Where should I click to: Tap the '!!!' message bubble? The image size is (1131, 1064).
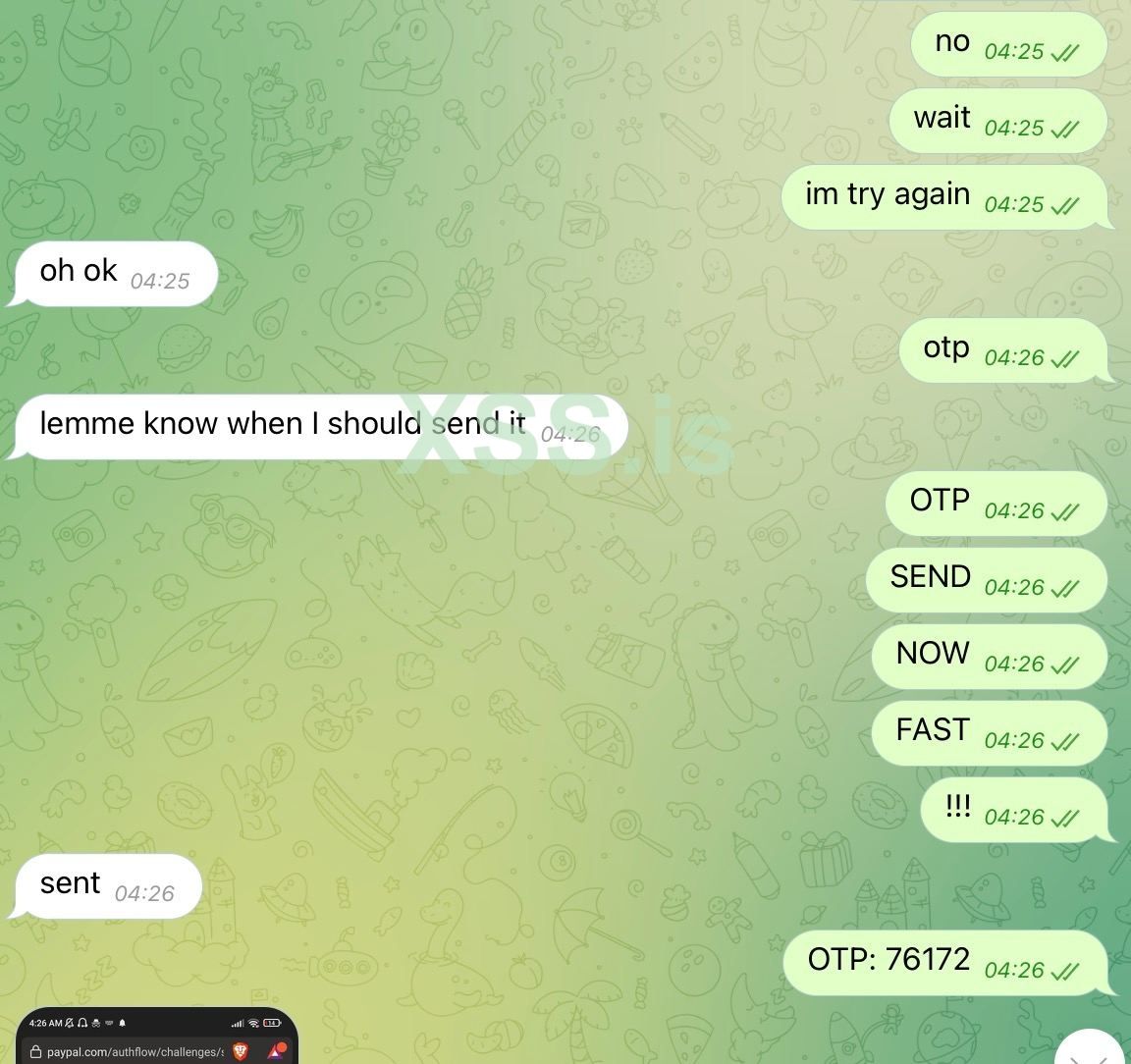tap(1013, 810)
